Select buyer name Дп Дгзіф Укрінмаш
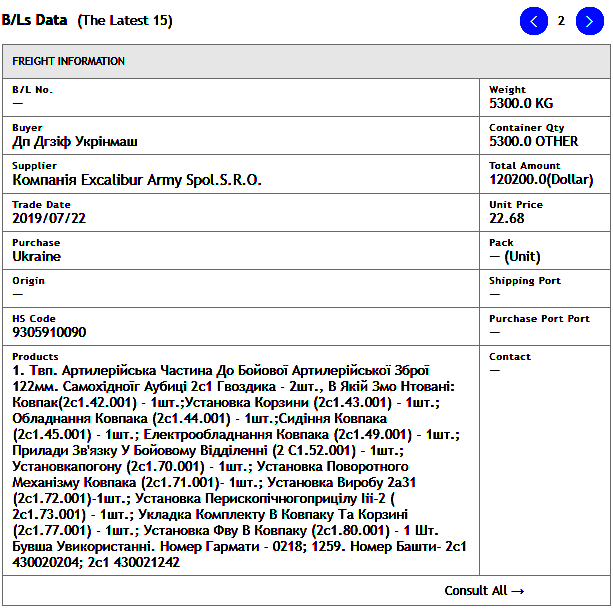The image size is (613, 611). coord(75,142)
